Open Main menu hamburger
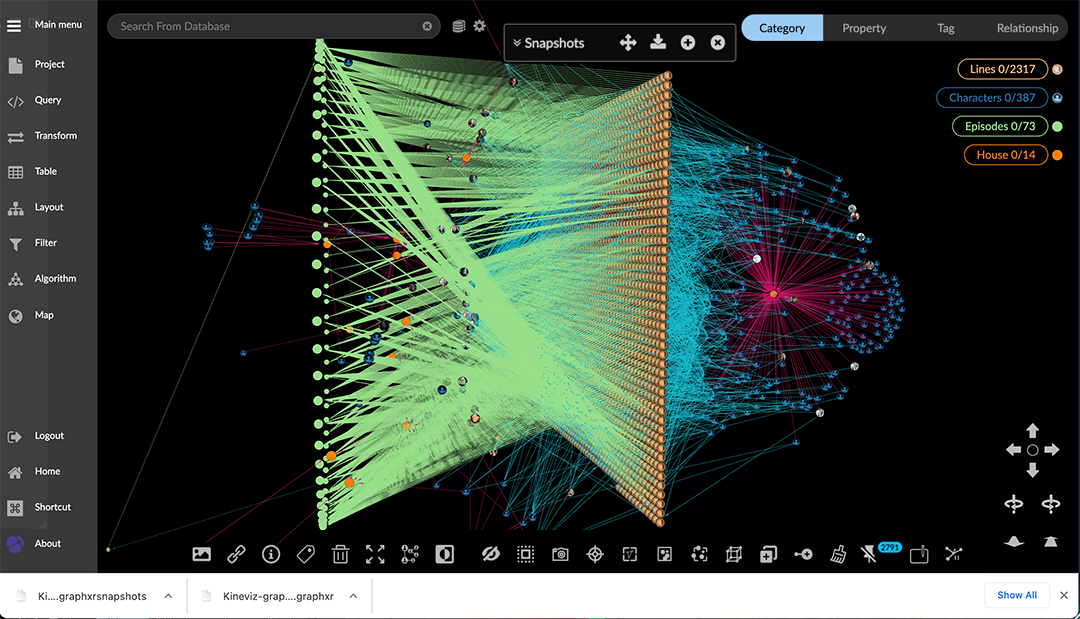1080x619 pixels. 14,25
